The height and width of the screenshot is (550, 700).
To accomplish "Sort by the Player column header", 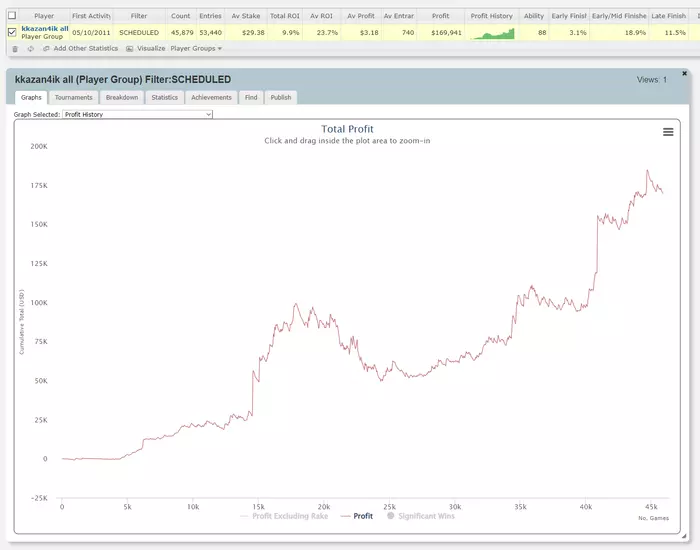I will point(44,16).
